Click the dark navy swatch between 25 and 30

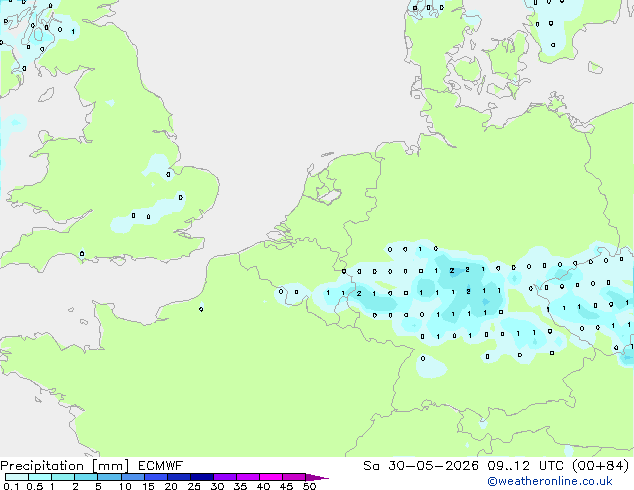(x=201, y=477)
